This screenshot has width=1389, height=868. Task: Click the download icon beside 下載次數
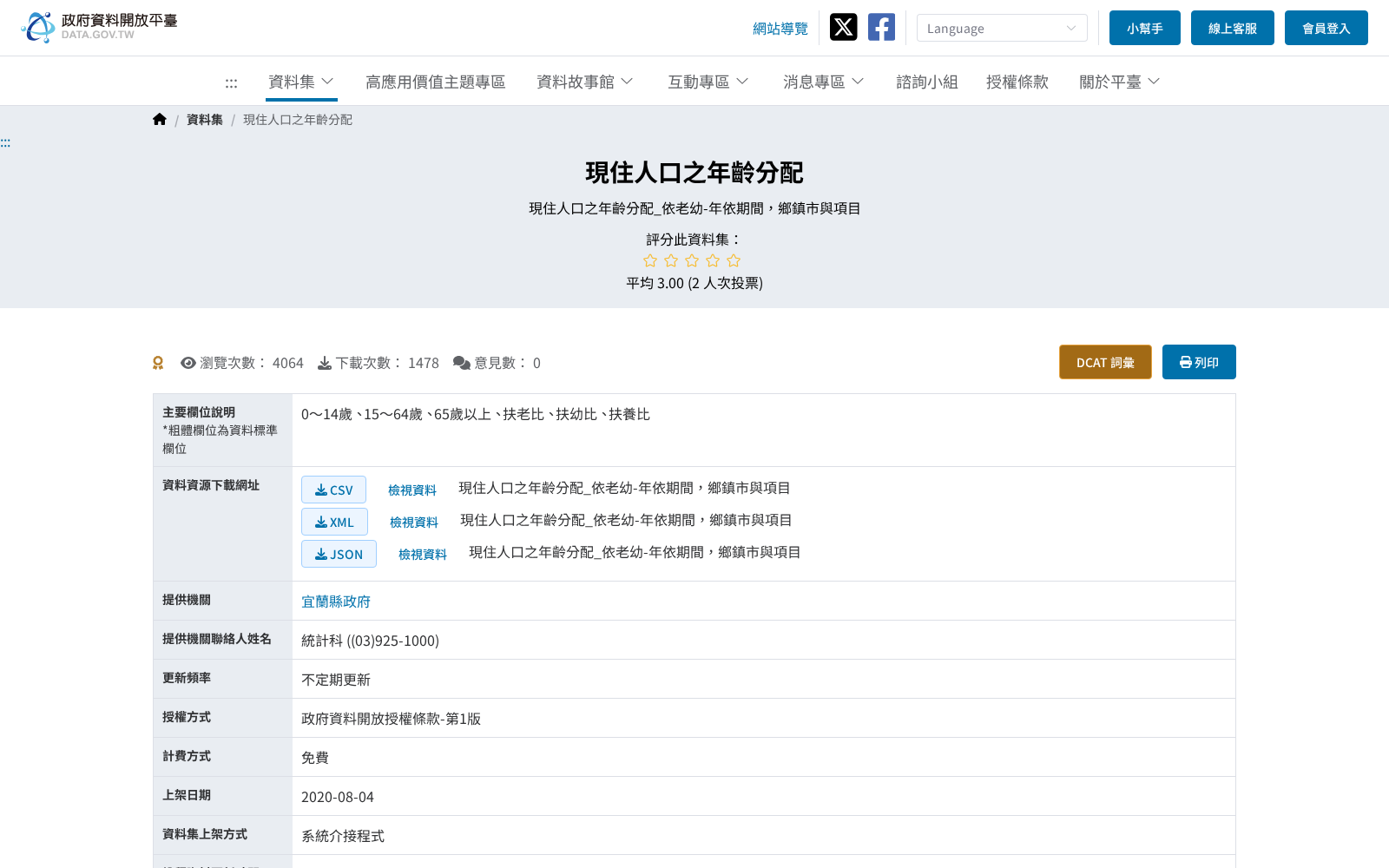[x=325, y=363]
